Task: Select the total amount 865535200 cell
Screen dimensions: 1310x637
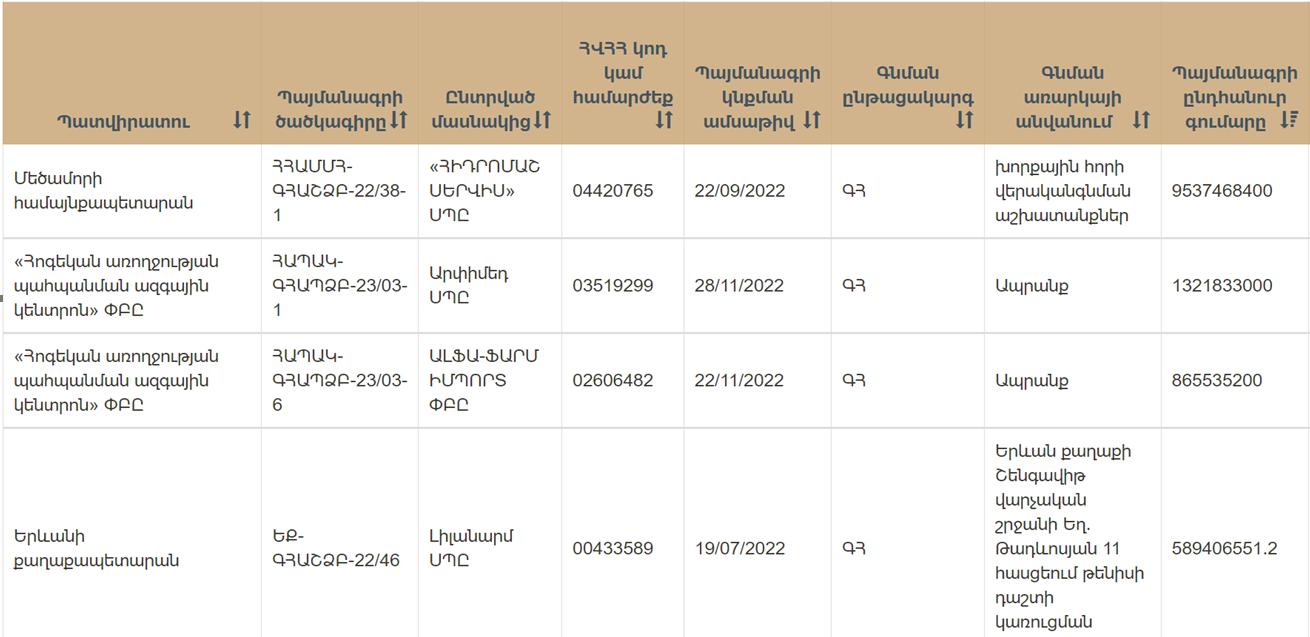Action: [x=1235, y=381]
